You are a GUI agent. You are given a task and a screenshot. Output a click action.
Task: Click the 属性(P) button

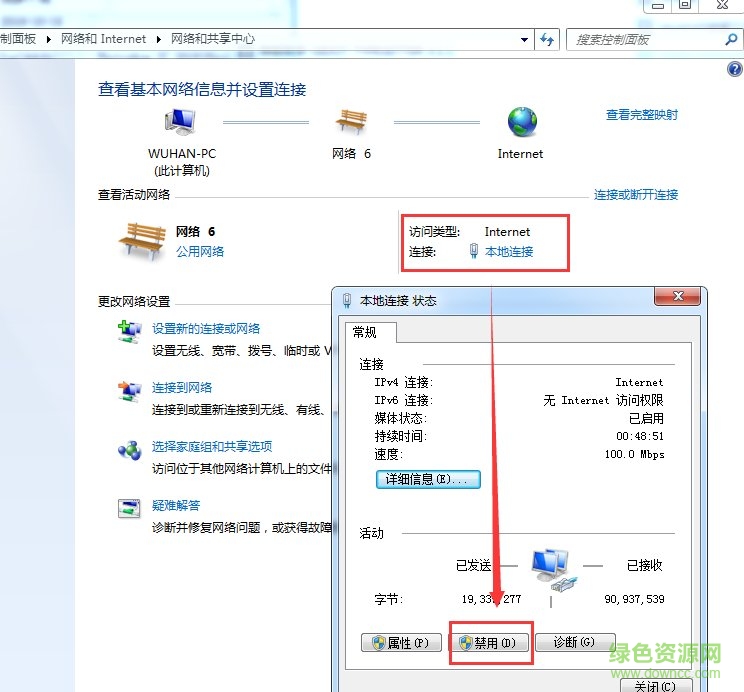[401, 643]
